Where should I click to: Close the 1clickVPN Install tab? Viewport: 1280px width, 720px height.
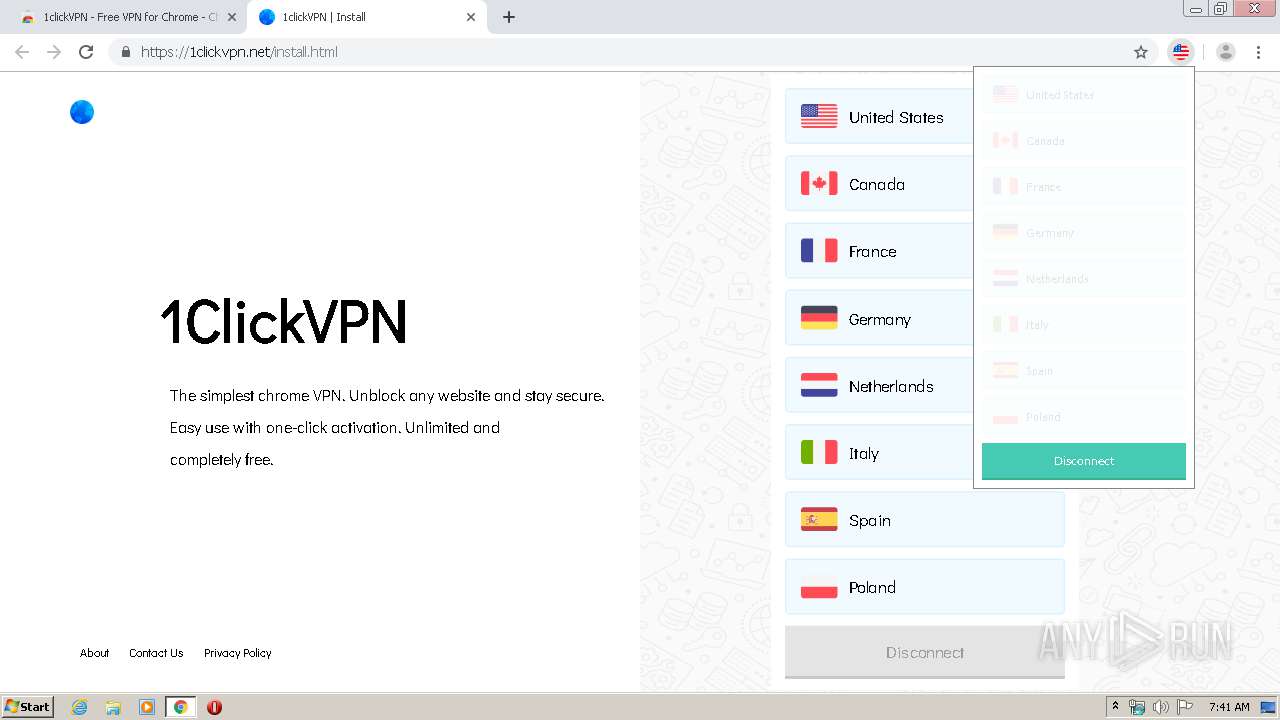tap(471, 17)
